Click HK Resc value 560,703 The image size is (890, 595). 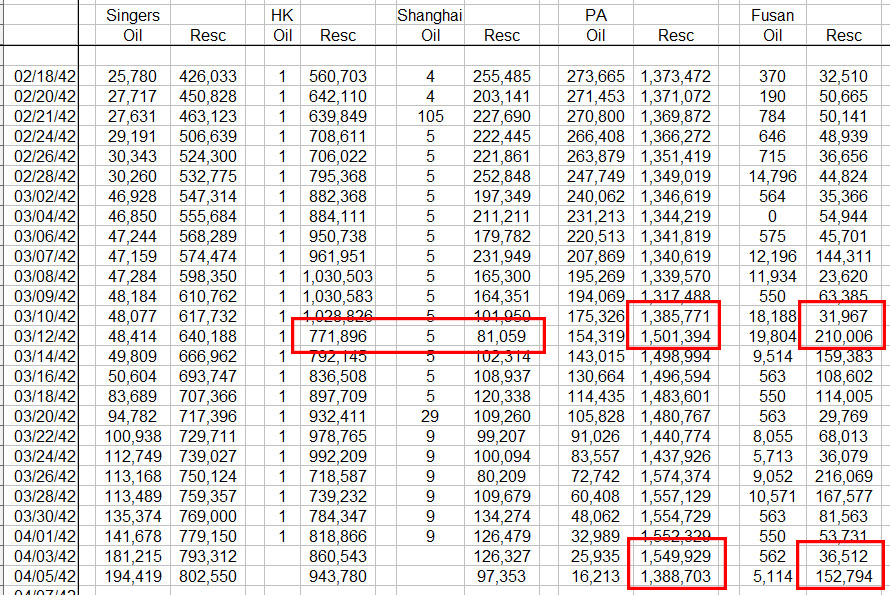point(338,77)
